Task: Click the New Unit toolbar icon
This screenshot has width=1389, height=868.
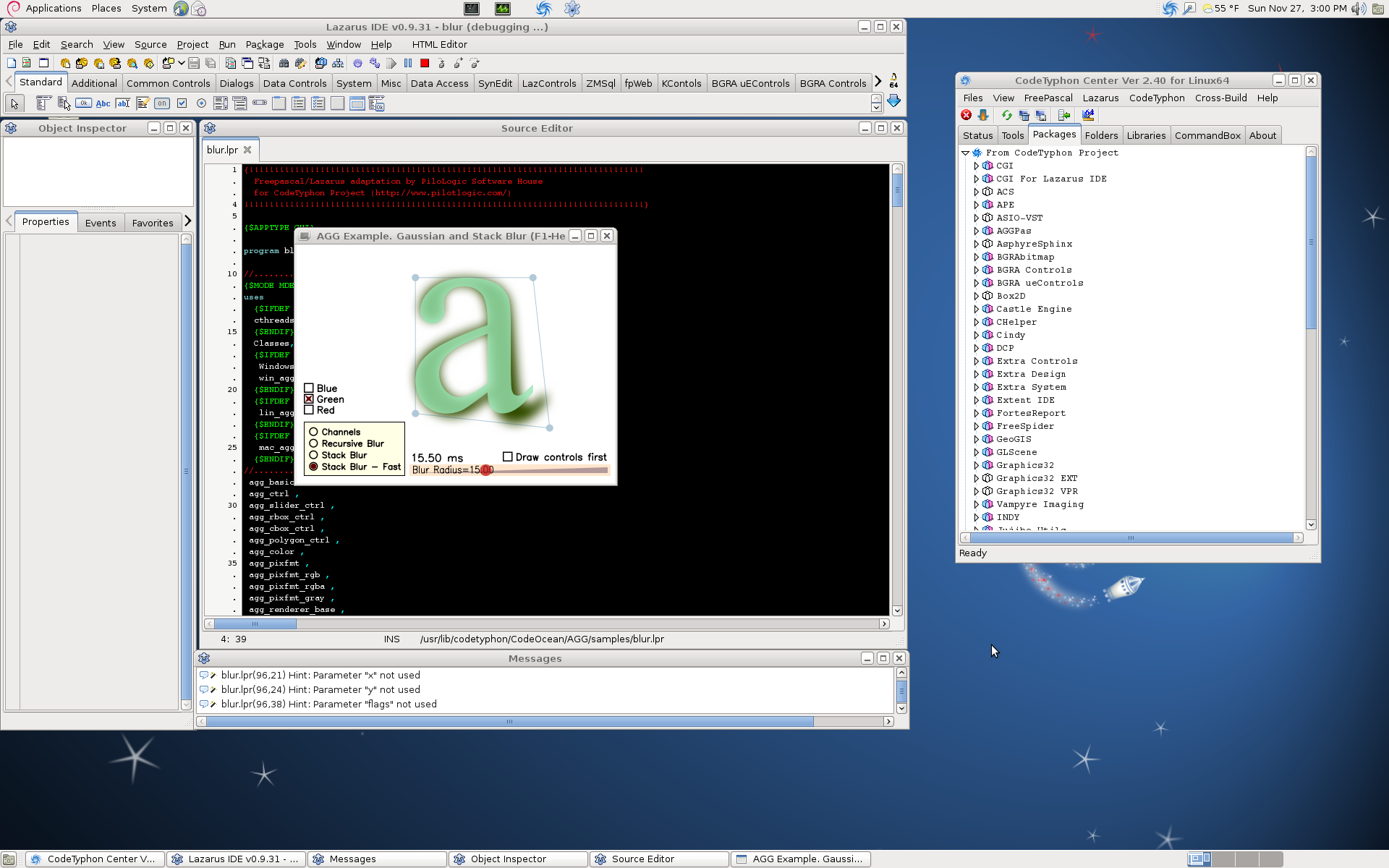Action: coord(12,64)
